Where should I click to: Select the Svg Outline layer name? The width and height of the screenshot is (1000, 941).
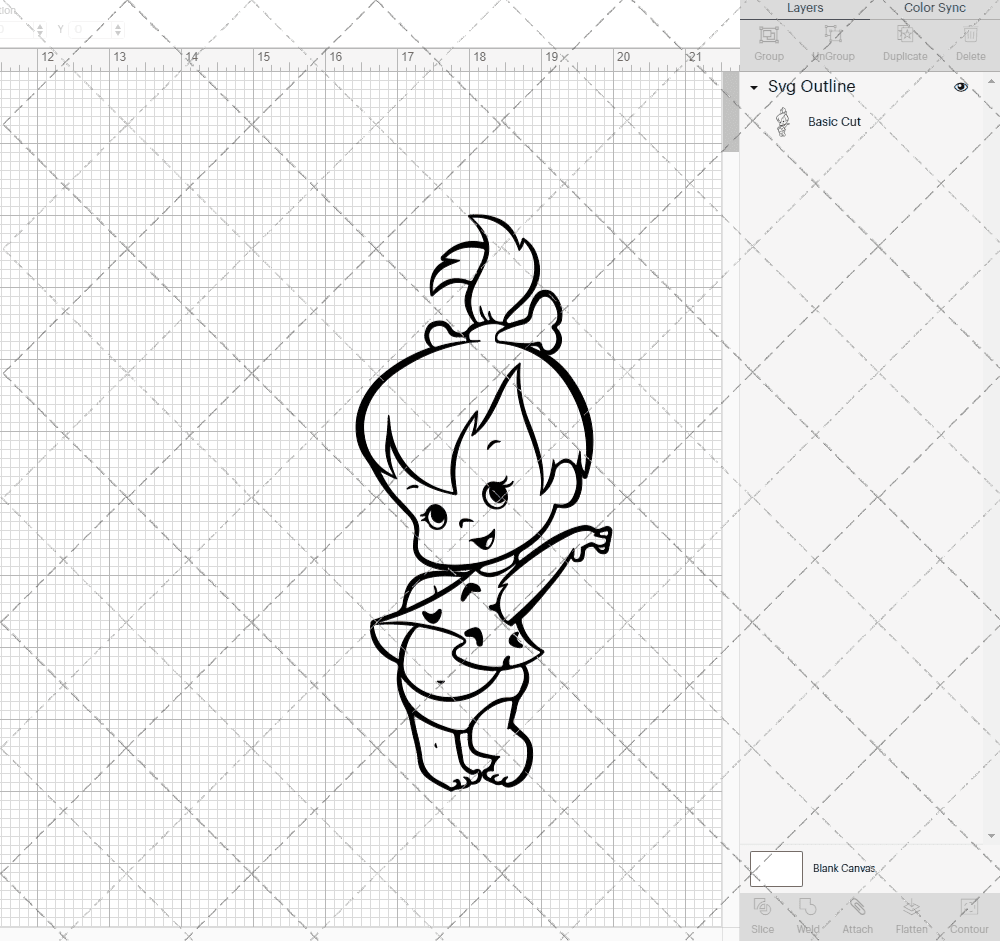[x=811, y=87]
